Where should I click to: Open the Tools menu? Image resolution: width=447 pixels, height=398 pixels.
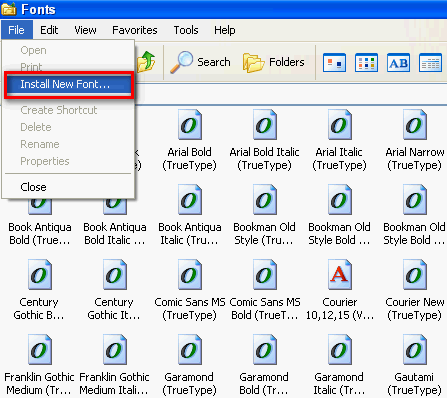pos(186,30)
